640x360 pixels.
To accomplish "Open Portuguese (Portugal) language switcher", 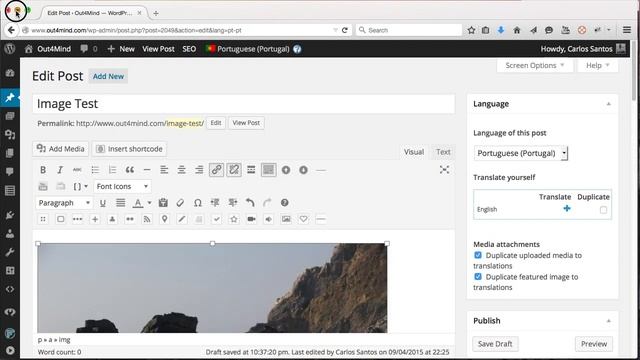I will coord(248,49).
